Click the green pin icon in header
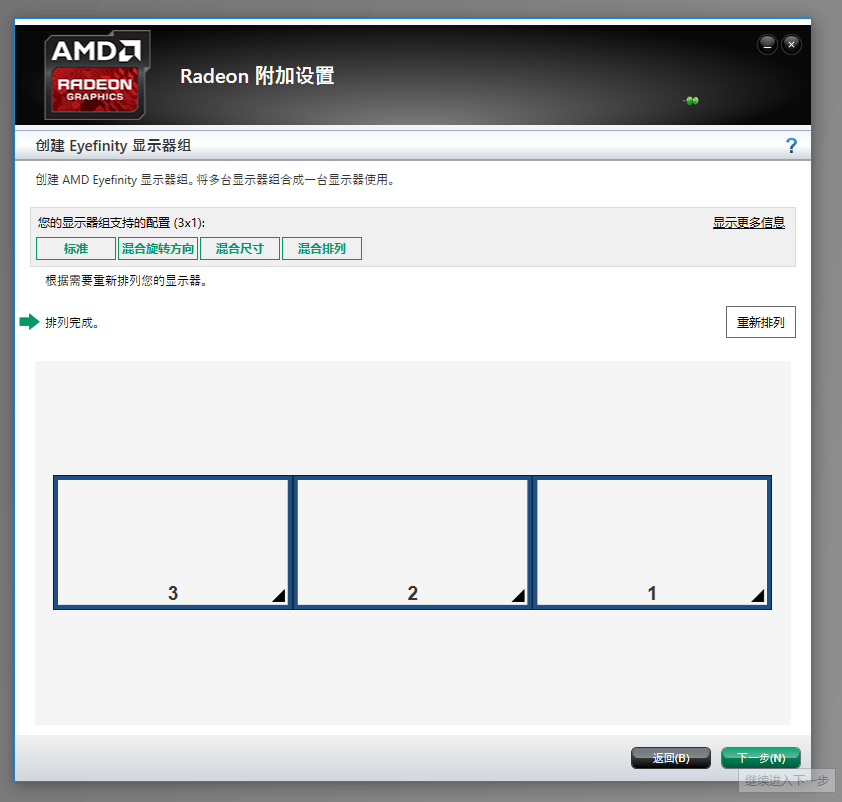Viewport: 842px width, 802px height. pos(691,100)
